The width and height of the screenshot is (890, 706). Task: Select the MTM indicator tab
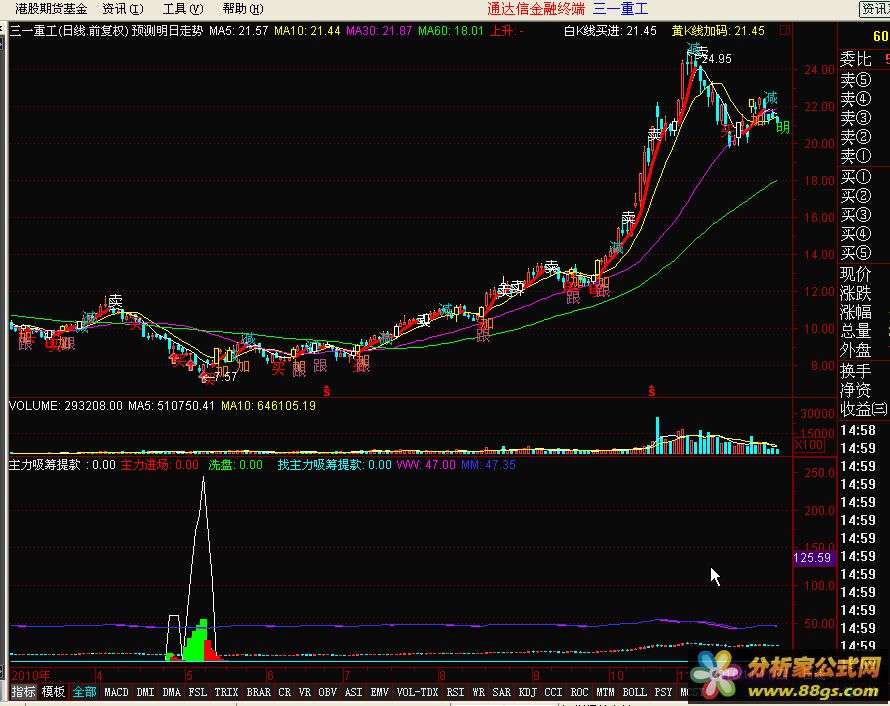[x=605, y=692]
